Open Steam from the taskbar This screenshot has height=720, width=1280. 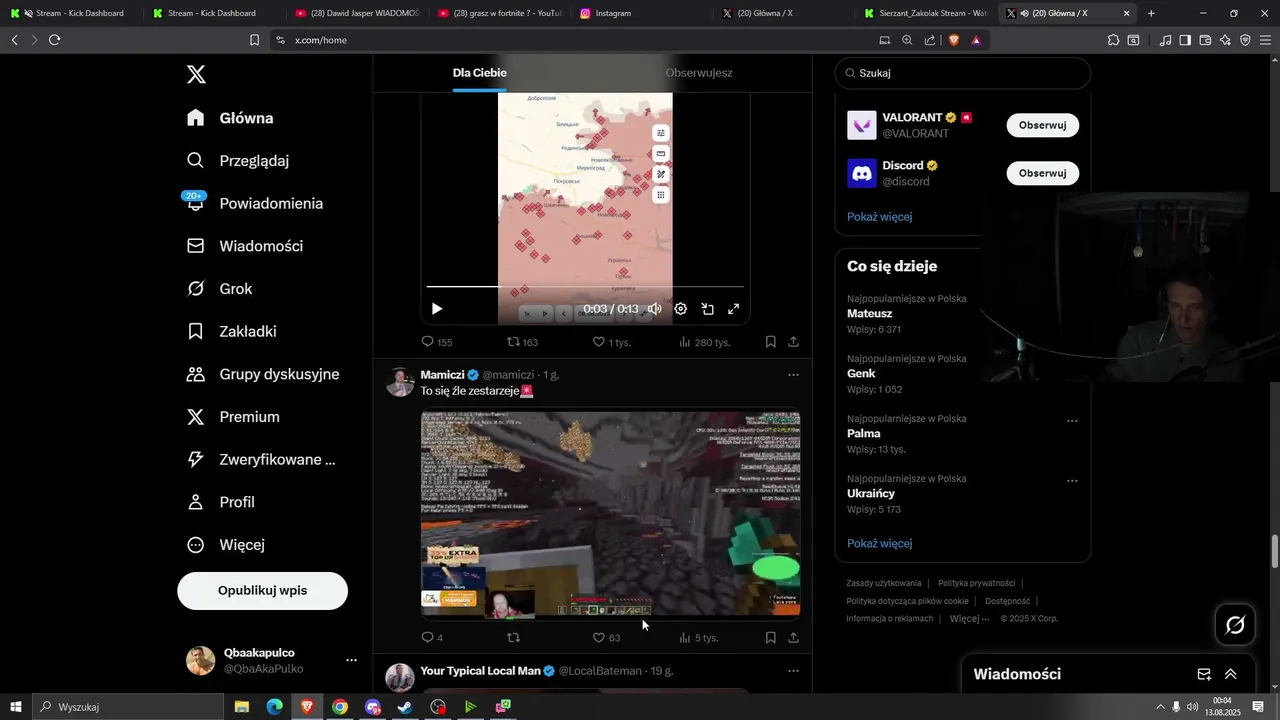[x=405, y=707]
